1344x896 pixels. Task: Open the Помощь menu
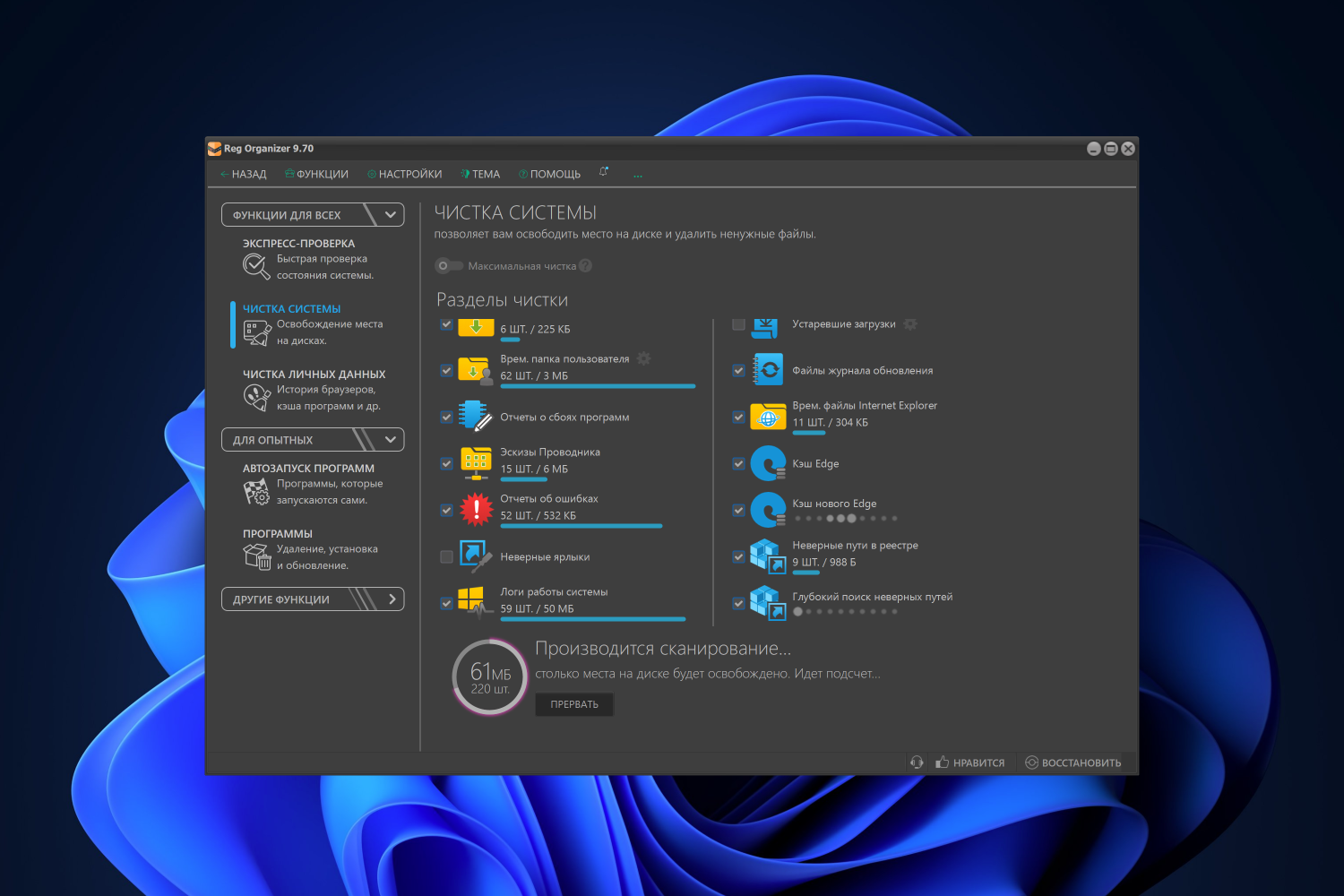click(549, 175)
